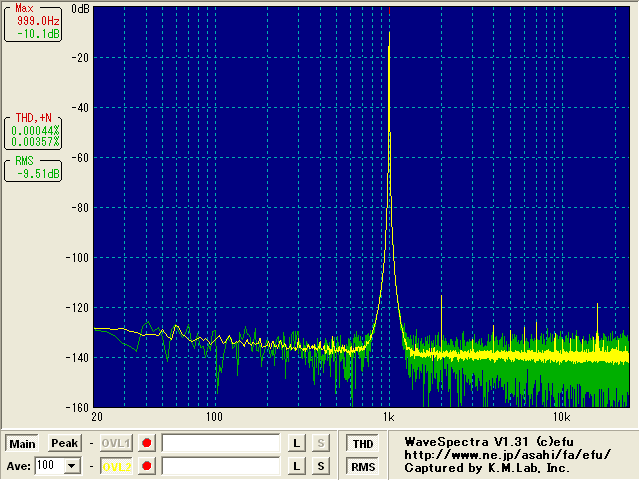This screenshot has height=480, width=640.
Task: Select the OVL1 overlay button
Action: 116,443
